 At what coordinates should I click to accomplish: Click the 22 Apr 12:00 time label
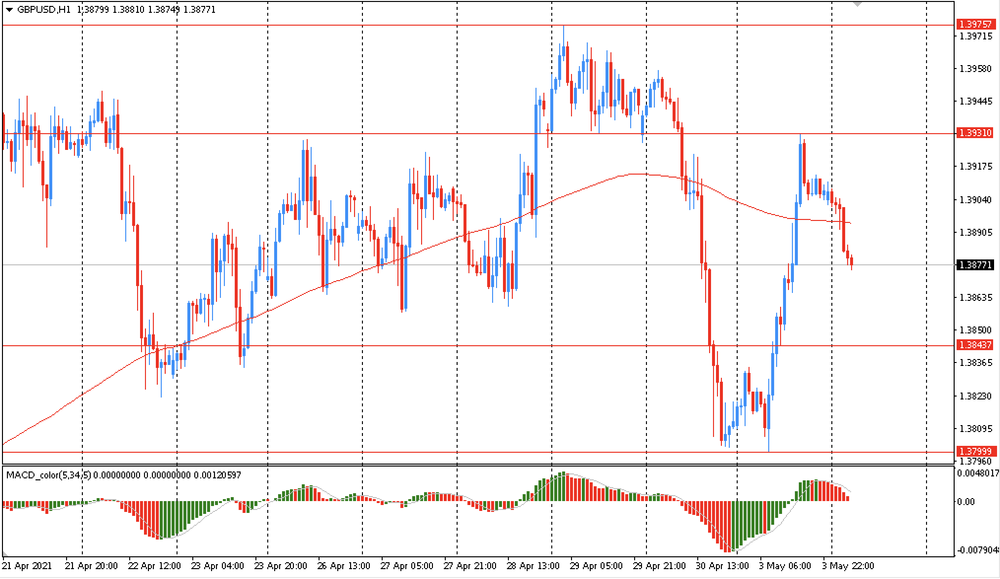154,566
